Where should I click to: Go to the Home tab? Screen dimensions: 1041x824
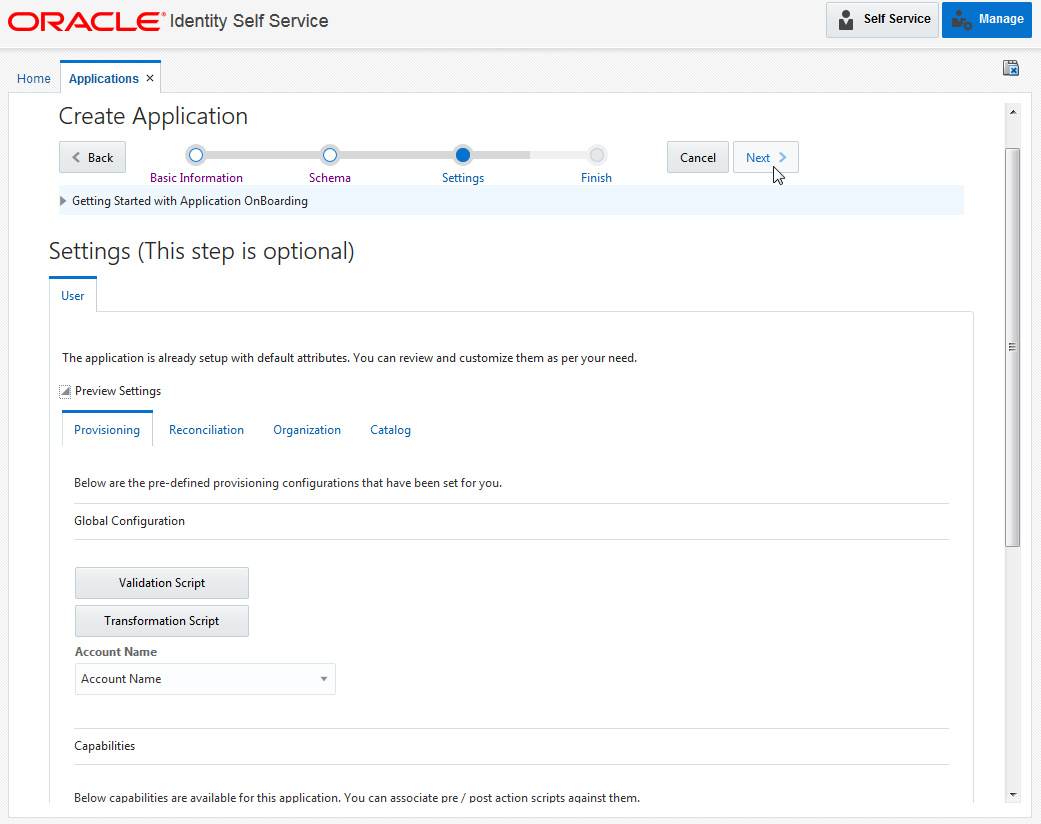[33, 77]
